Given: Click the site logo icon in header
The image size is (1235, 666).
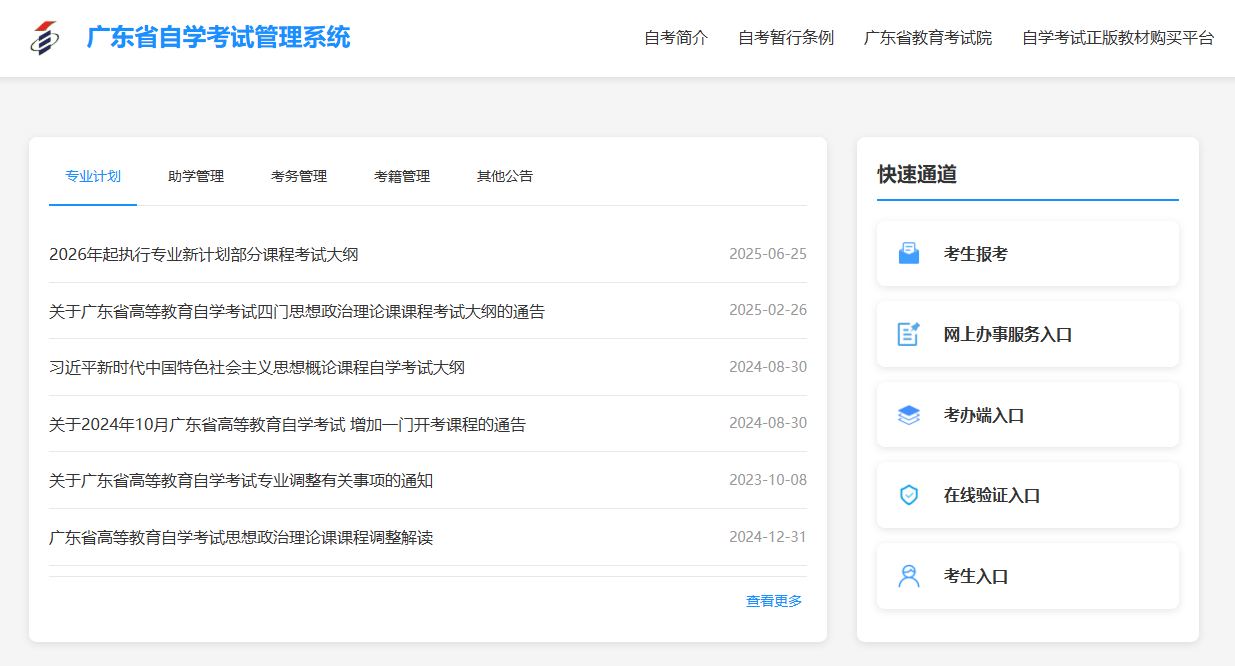Looking at the screenshot, I should 44,38.
